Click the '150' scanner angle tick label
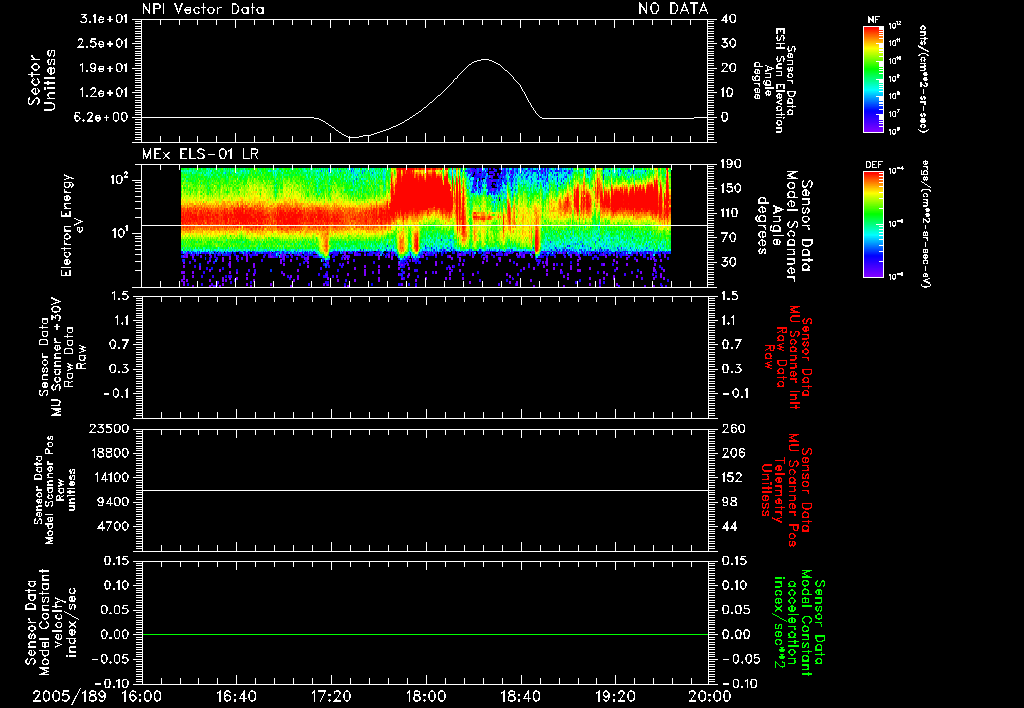Screen dimensions: 1024x708 tap(731, 188)
